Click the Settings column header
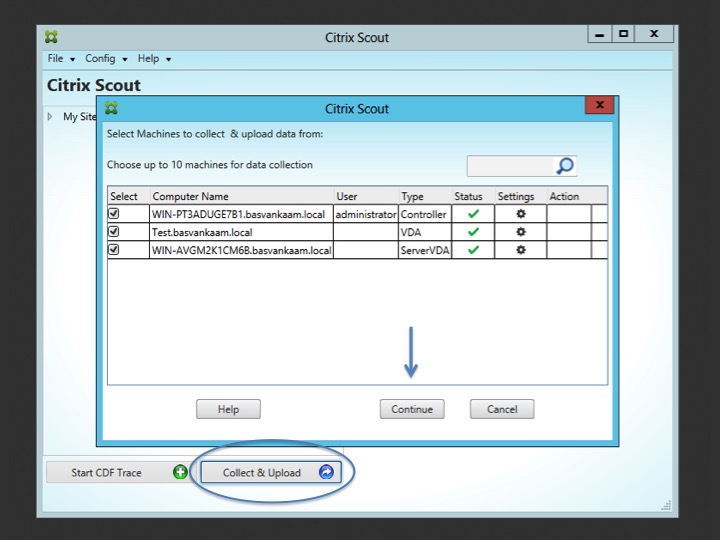This screenshot has height=540, width=720. pos(521,196)
